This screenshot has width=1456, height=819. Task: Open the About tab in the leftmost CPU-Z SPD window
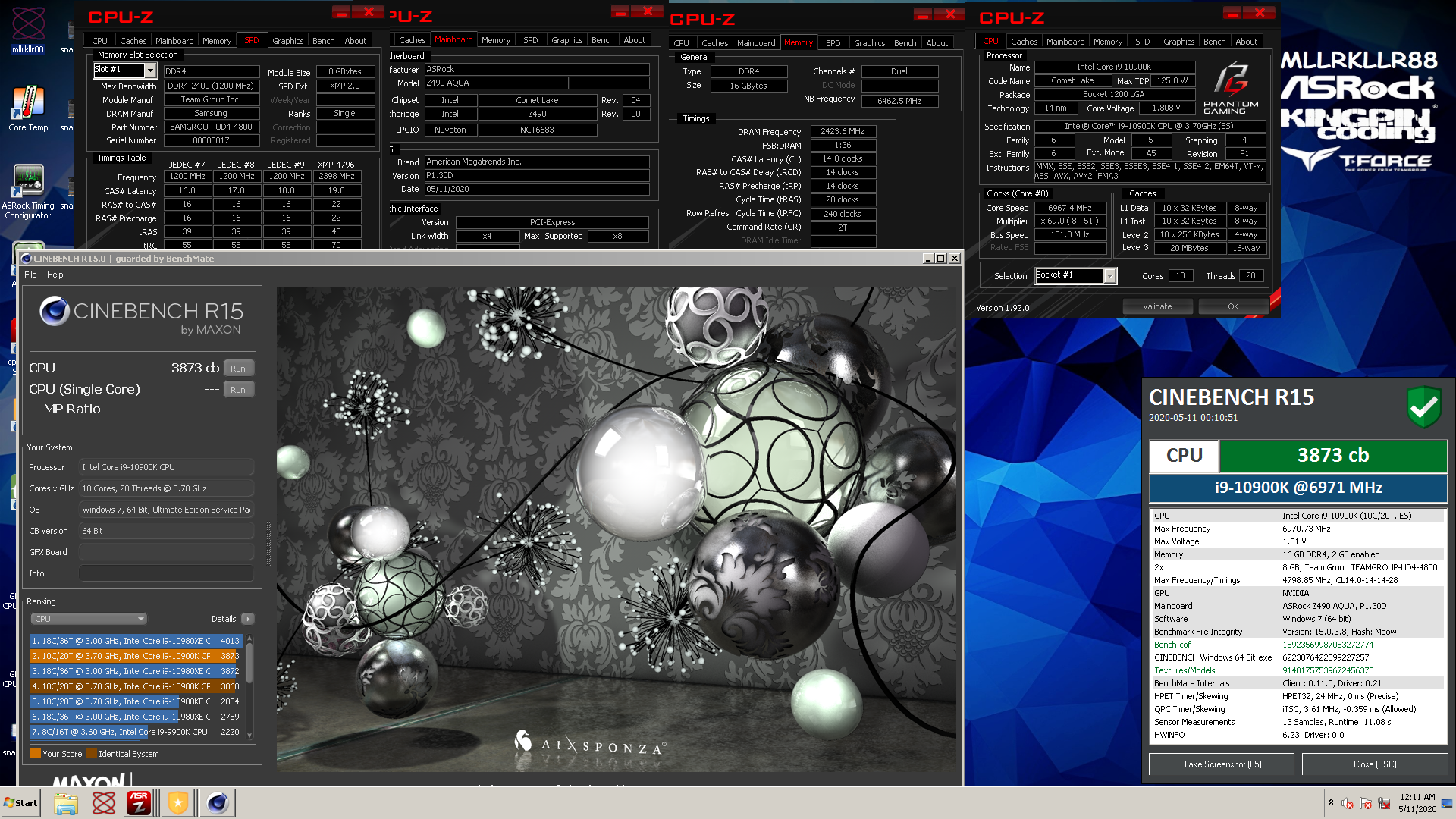click(355, 41)
